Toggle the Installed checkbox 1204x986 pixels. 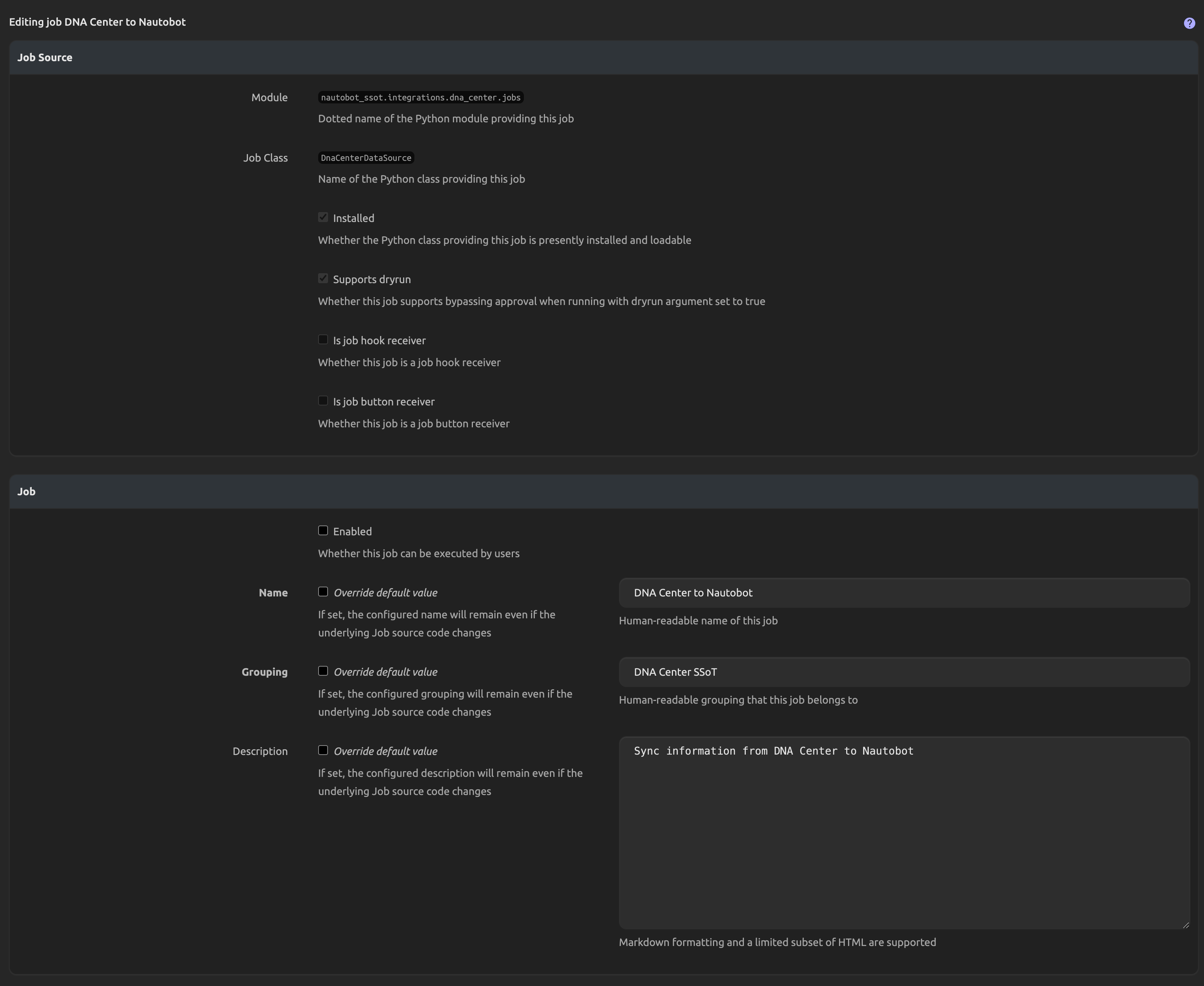pos(323,217)
